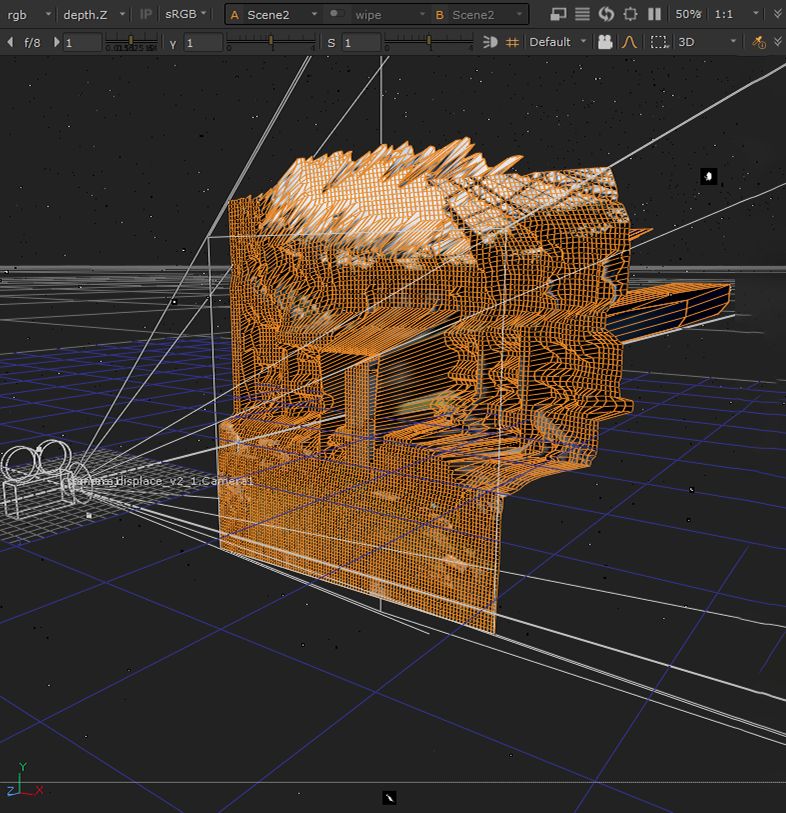Click the camera lock icon
Screen dimensions: 786x813
pyautogui.click(x=605, y=42)
